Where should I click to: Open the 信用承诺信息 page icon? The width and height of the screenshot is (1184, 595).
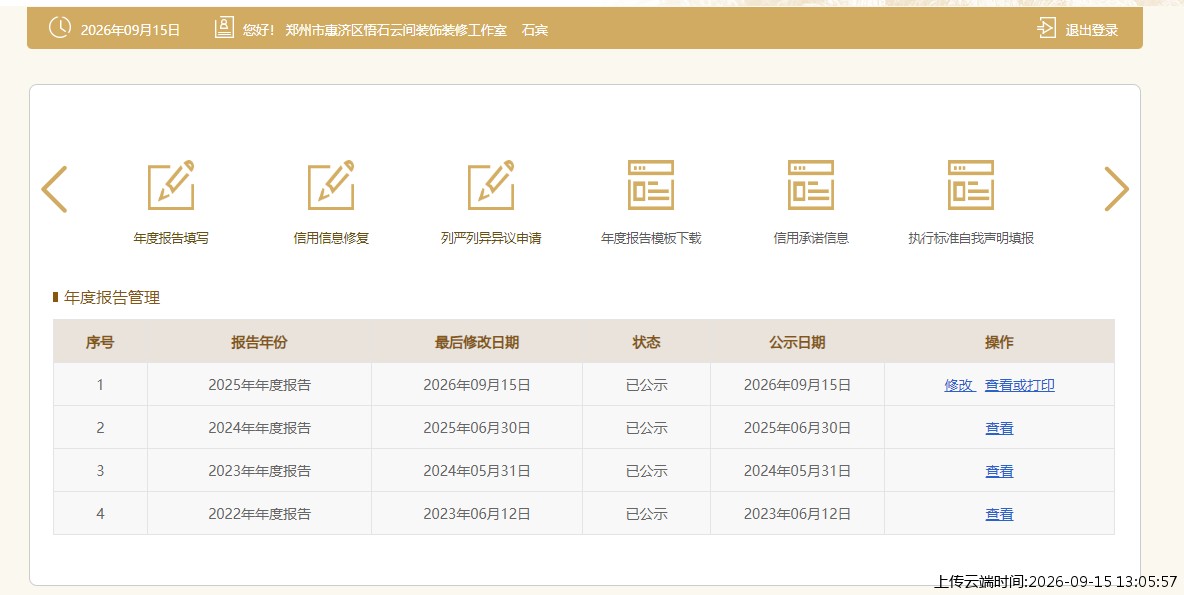tap(811, 185)
